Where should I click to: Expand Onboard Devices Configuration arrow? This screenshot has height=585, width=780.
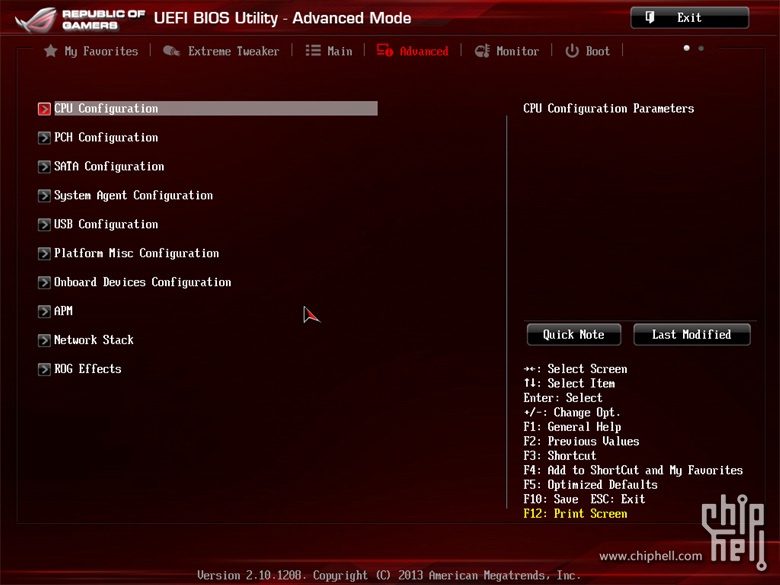pyautogui.click(x=44, y=282)
